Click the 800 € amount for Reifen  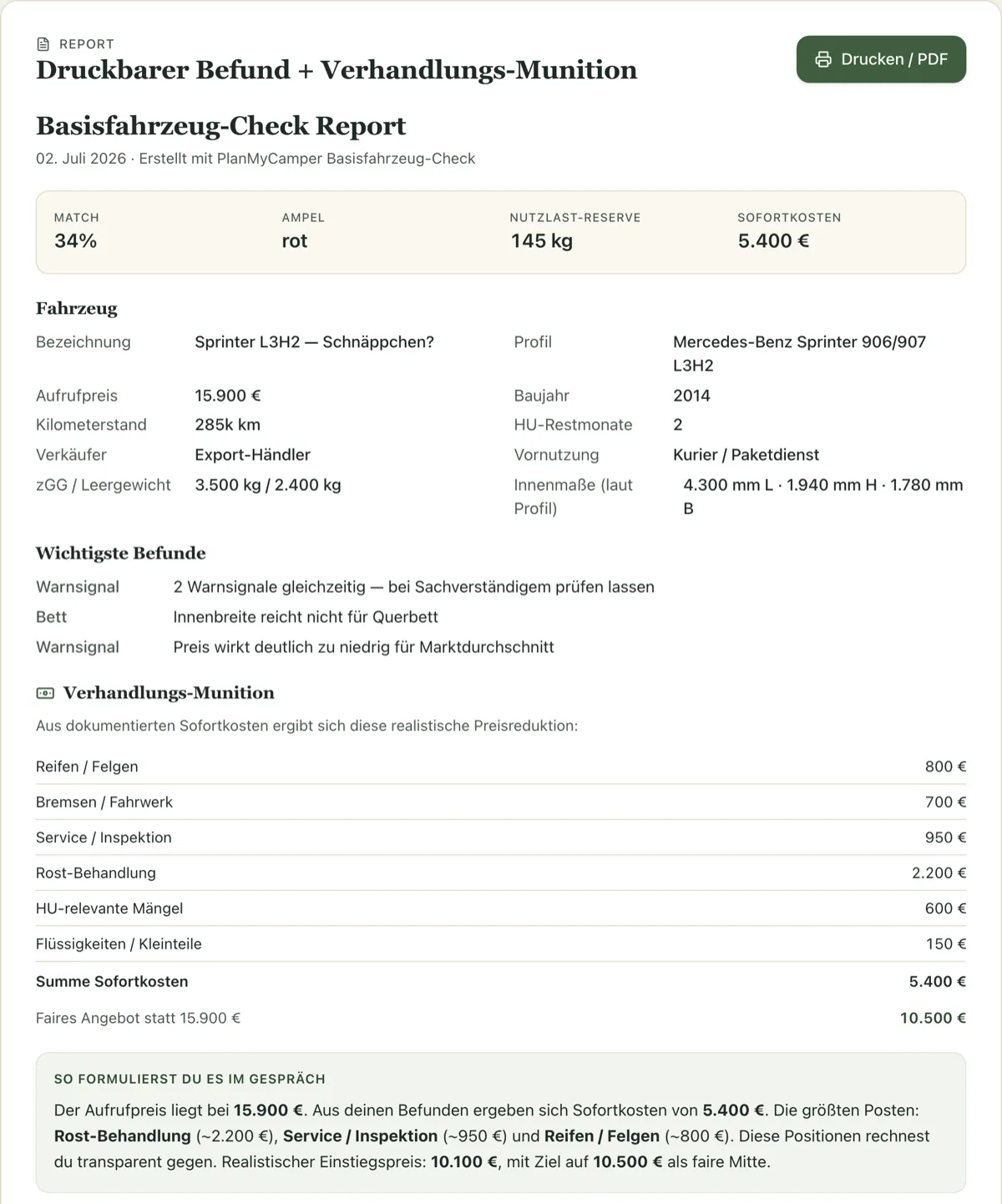click(x=945, y=766)
